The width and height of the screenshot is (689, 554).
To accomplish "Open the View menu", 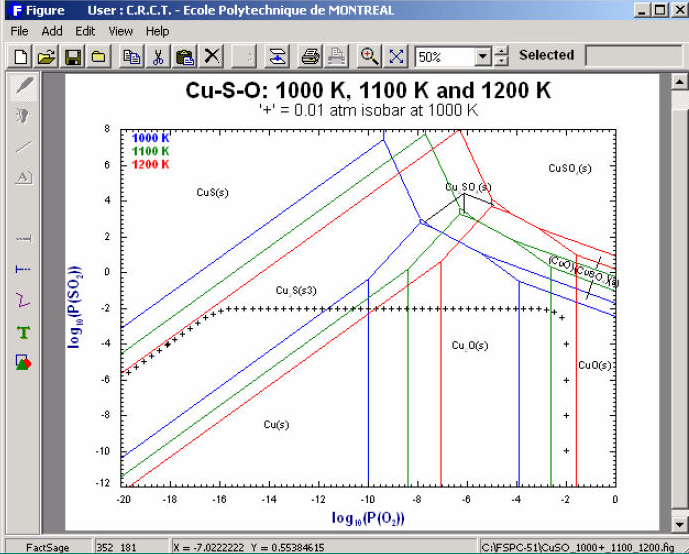I will click(120, 31).
